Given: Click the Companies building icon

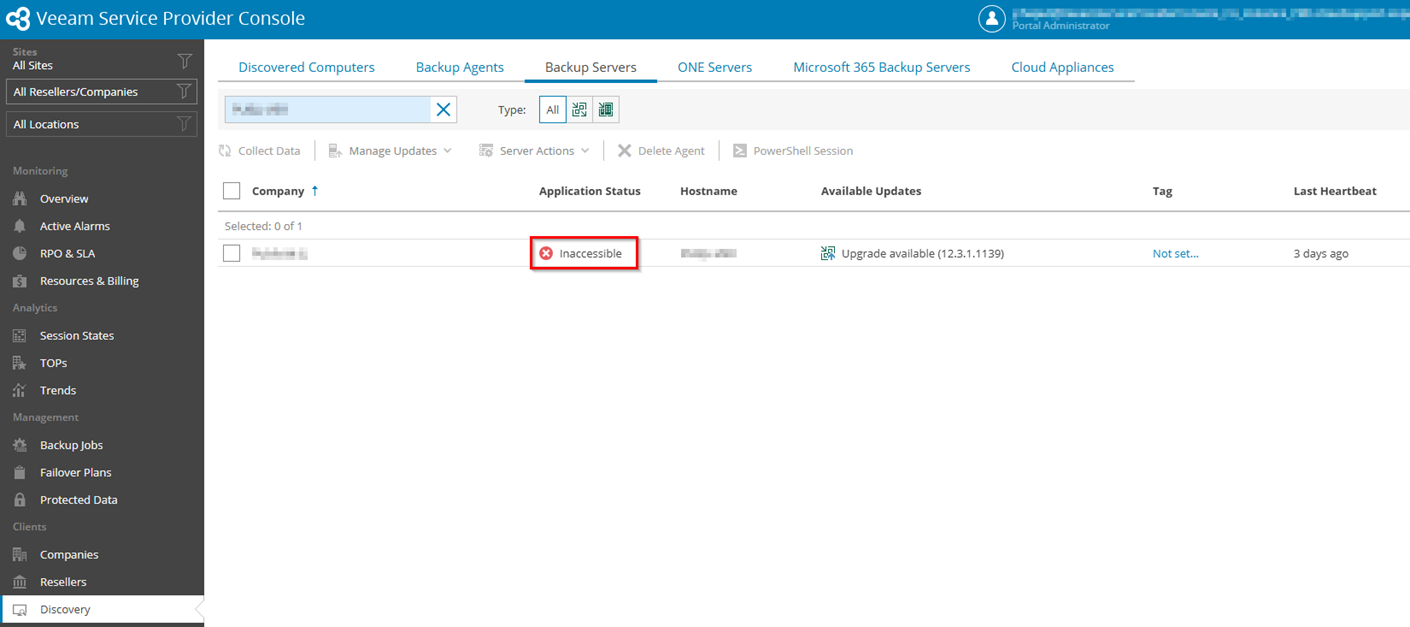Looking at the screenshot, I should pos(20,554).
